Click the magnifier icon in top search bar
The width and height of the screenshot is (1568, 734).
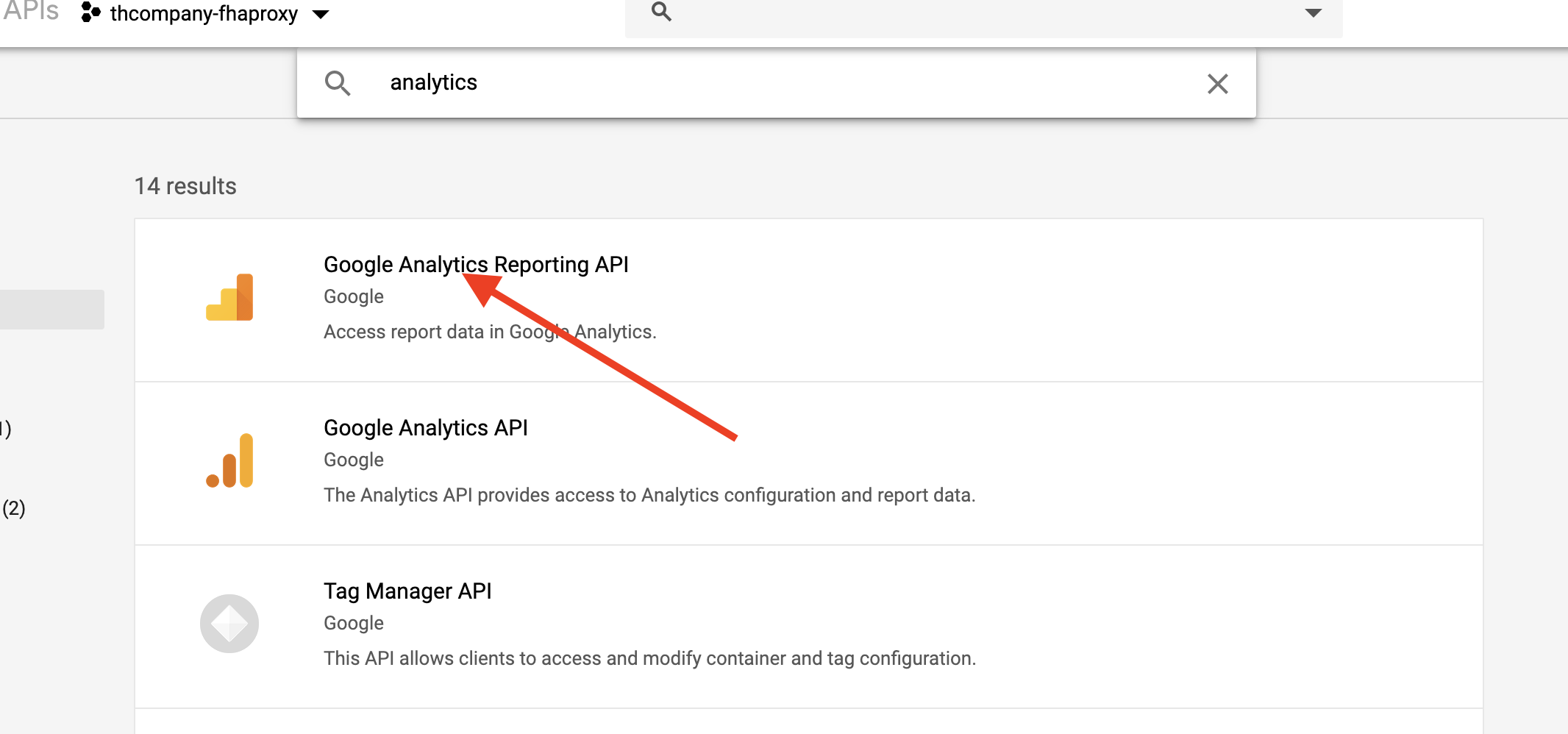tap(661, 11)
